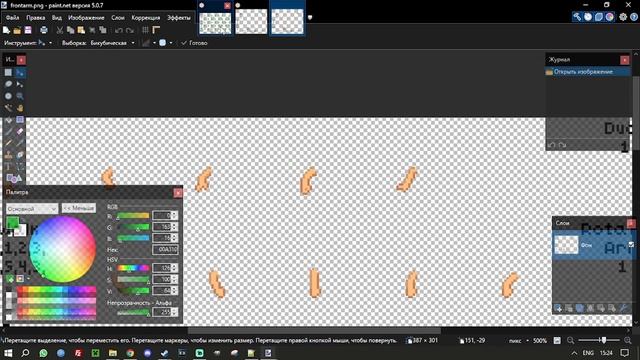
Task: Open the Вид menu
Action: click(x=56, y=18)
